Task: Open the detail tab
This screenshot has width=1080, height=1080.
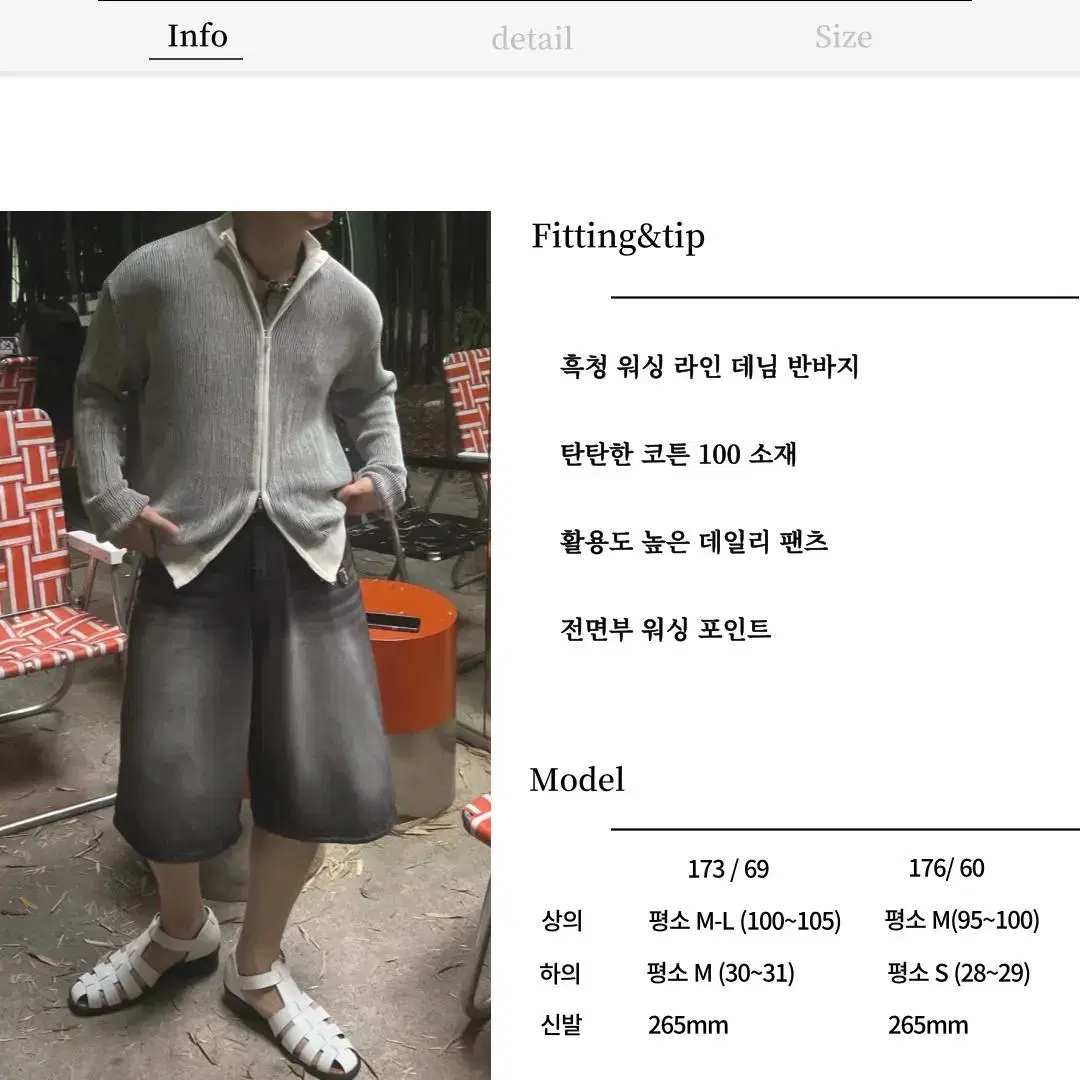Action: pyautogui.click(x=532, y=38)
